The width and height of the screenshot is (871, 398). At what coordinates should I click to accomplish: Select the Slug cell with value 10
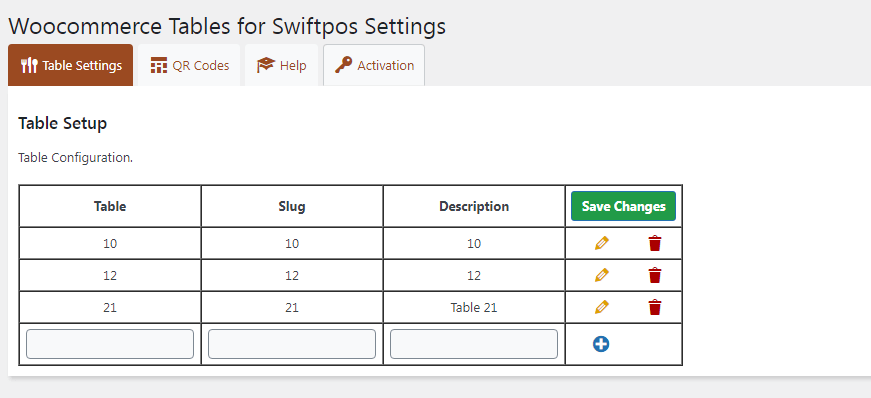292,243
